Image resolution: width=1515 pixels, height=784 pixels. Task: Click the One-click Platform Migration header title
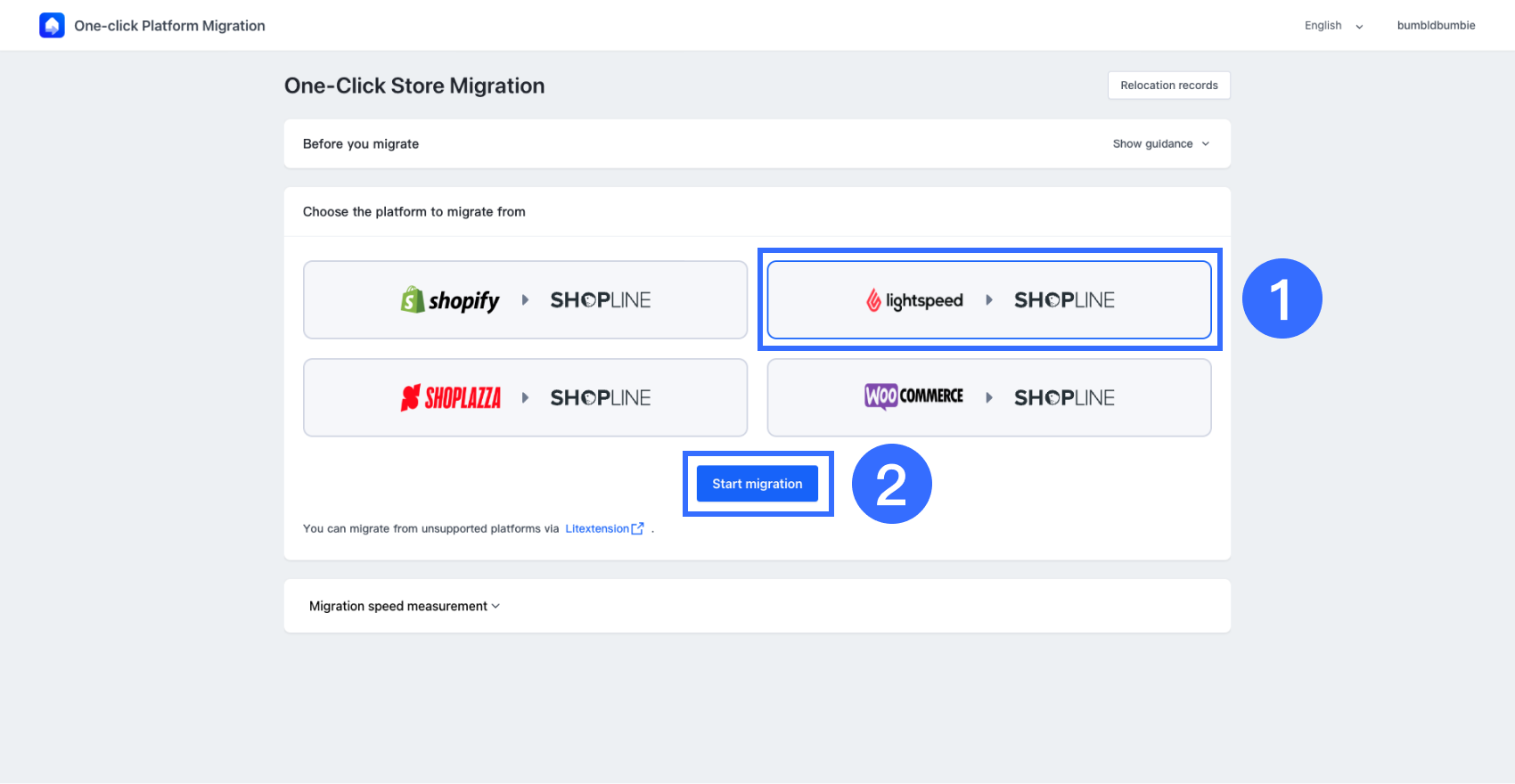point(169,26)
